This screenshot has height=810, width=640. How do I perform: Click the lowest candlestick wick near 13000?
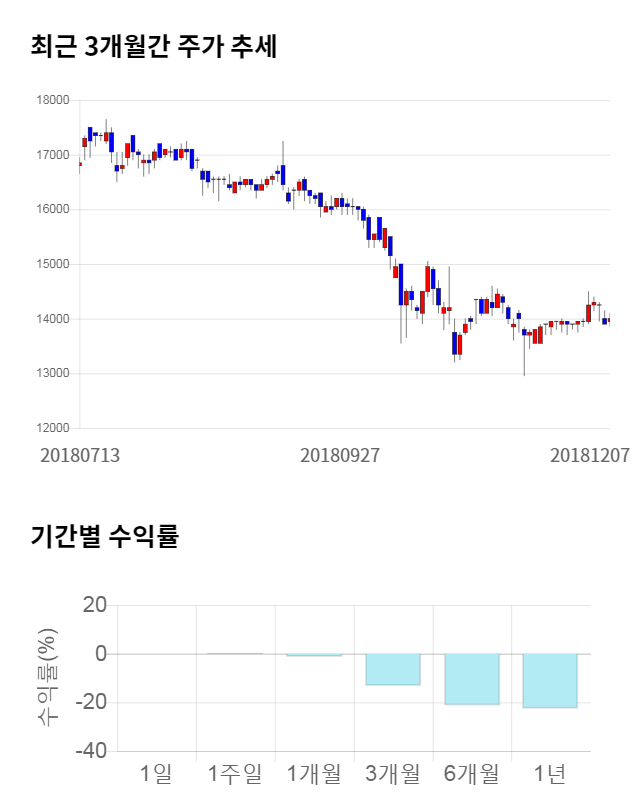click(x=524, y=368)
